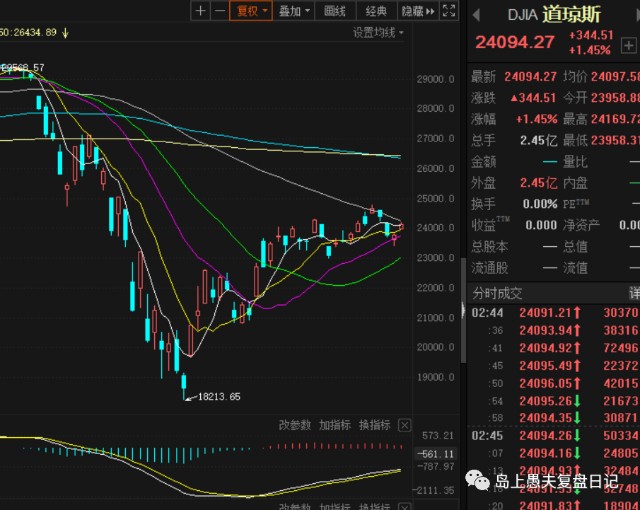
Task: Click the 涨幅 +1.45% value
Action: pyautogui.click(x=536, y=119)
